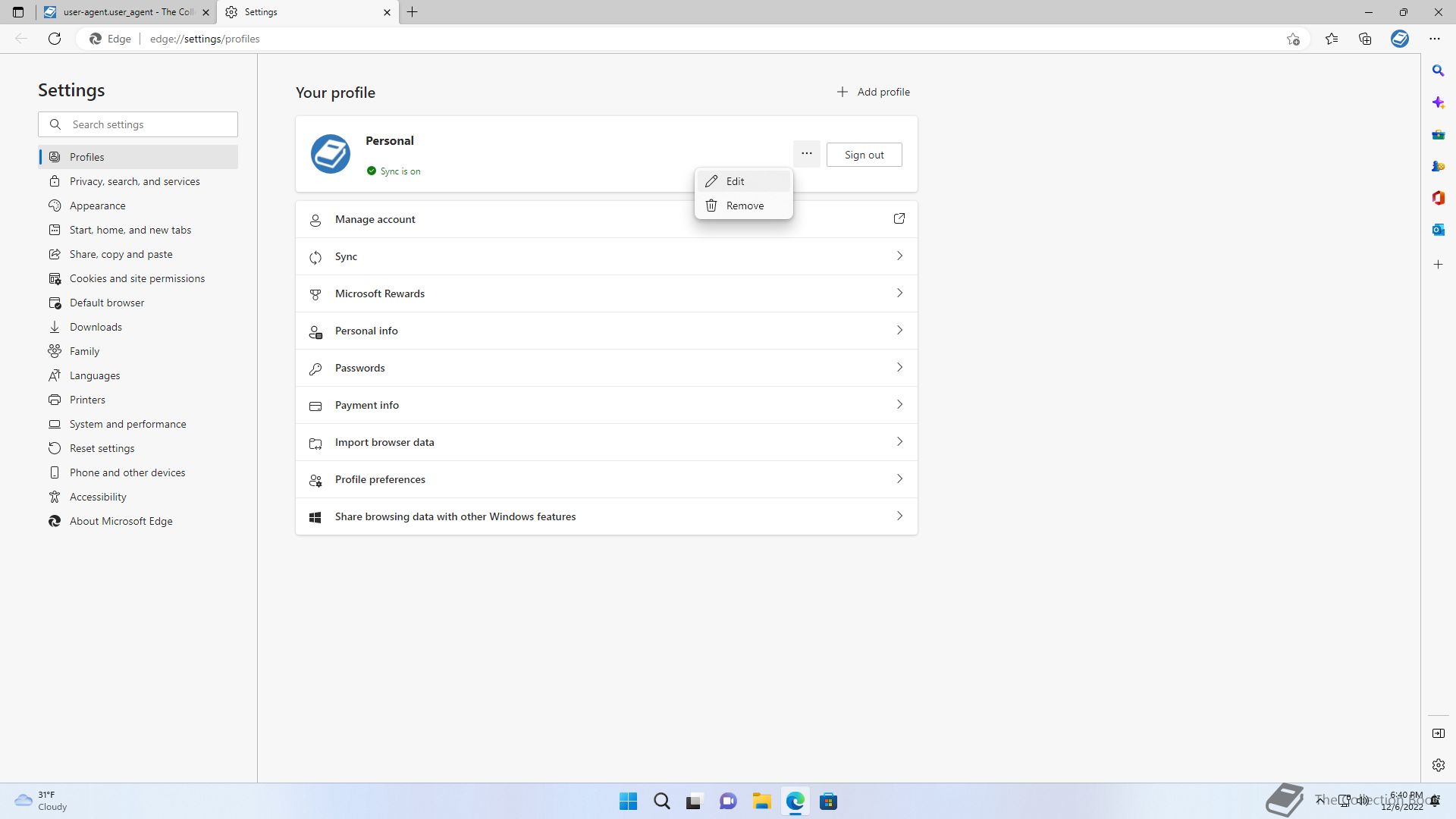The image size is (1456, 819).
Task: Click the profile avatar in toolbar
Action: [x=1400, y=39]
